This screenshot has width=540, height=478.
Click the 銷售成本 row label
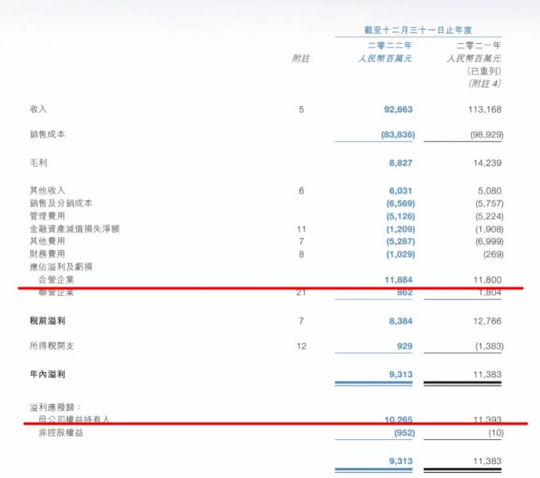coord(47,134)
